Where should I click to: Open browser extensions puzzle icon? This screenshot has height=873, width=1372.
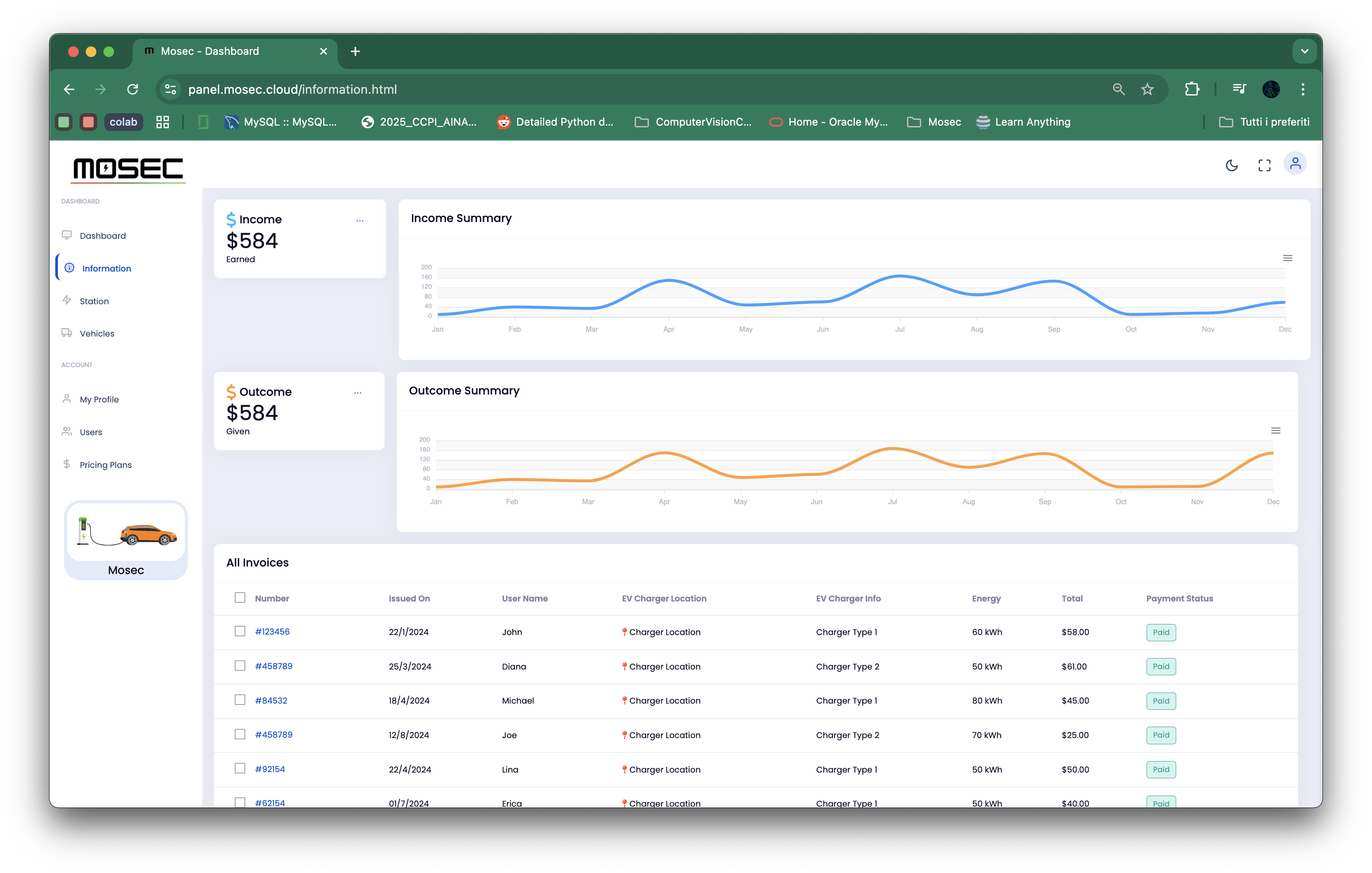1192,89
